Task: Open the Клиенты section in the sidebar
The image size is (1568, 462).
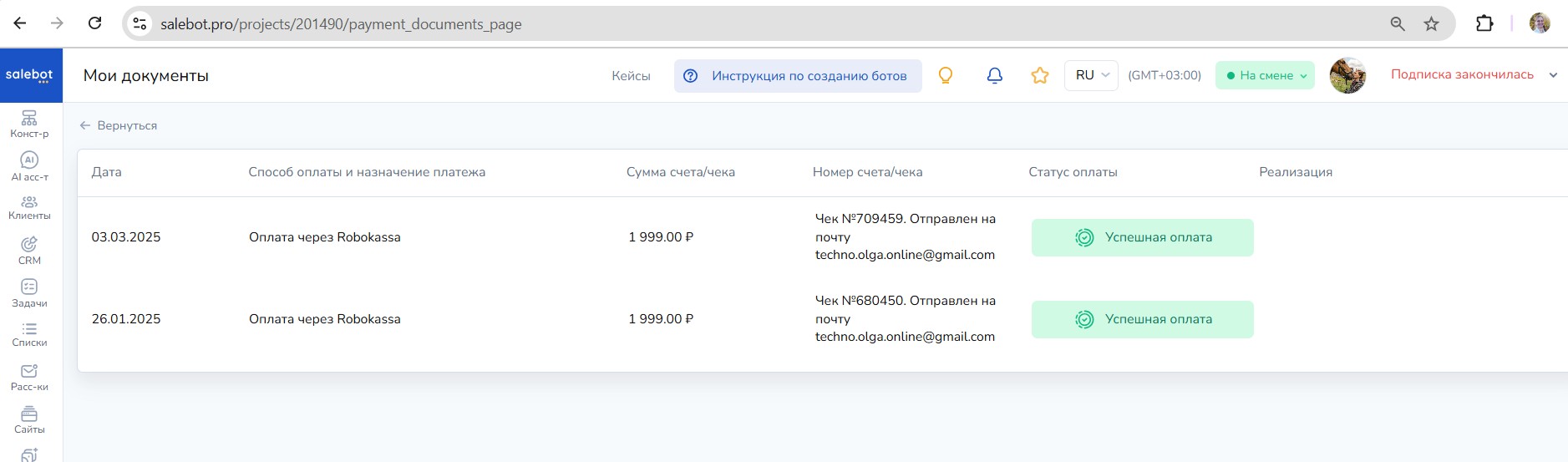Action: (29, 208)
